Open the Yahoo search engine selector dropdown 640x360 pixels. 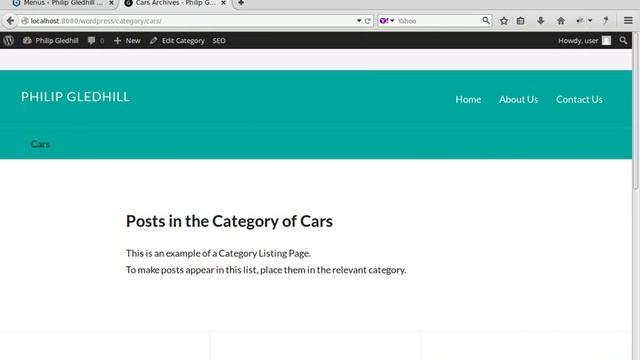387,20
